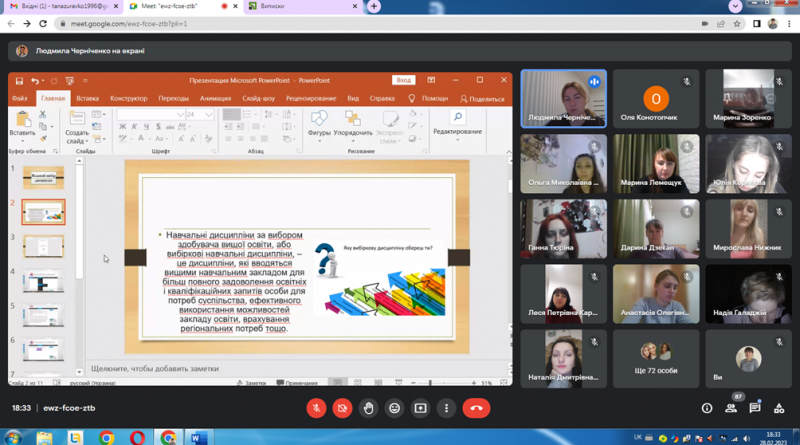Open the emoji reactions icon
The height and width of the screenshot is (445, 800).
coord(394,408)
